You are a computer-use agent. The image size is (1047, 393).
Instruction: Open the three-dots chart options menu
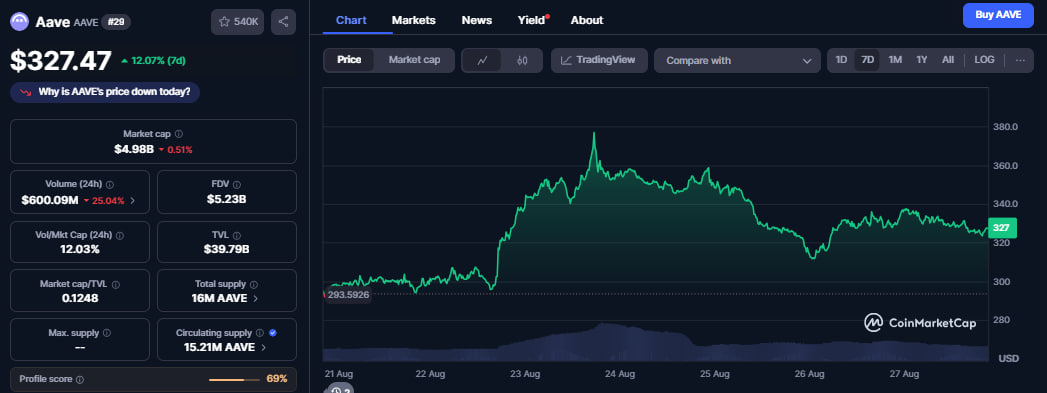coord(1020,60)
